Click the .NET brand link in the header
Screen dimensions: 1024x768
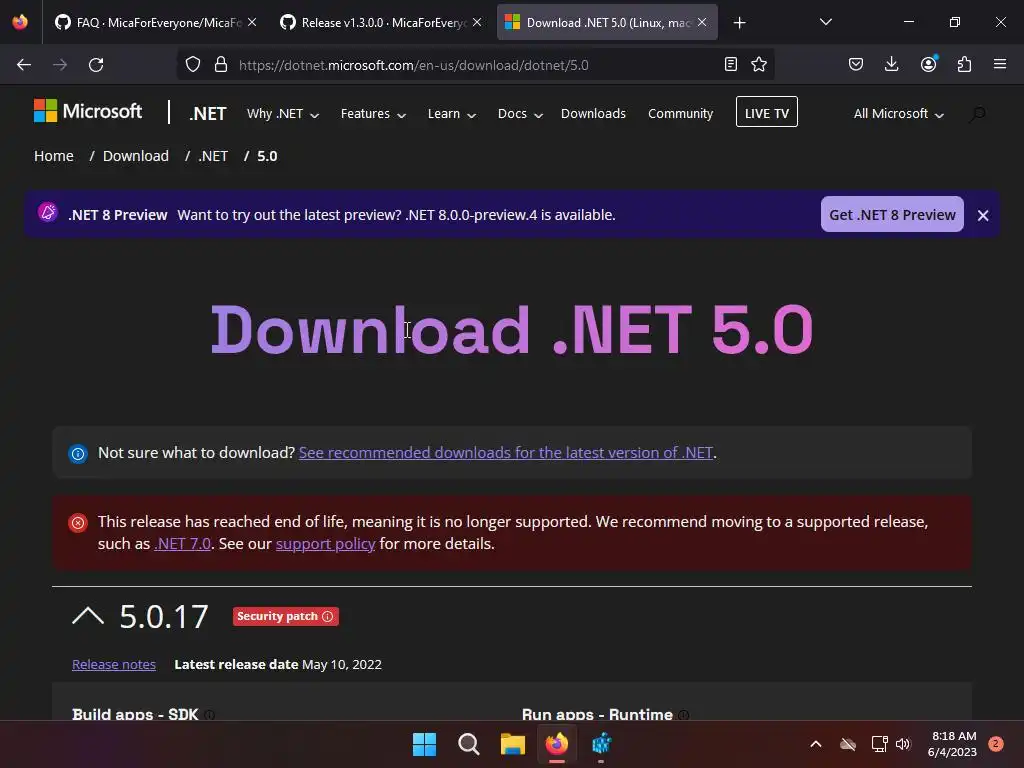pos(208,114)
